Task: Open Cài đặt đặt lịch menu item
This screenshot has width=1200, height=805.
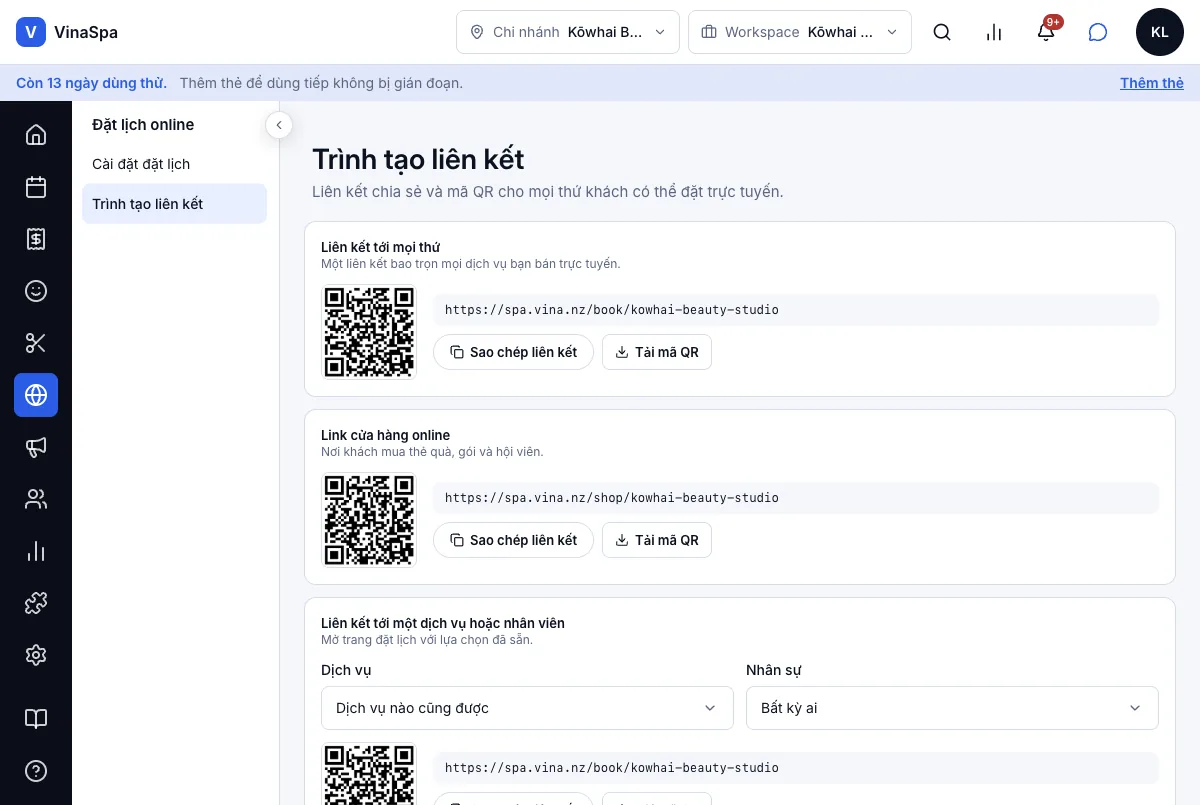Action: (174, 164)
